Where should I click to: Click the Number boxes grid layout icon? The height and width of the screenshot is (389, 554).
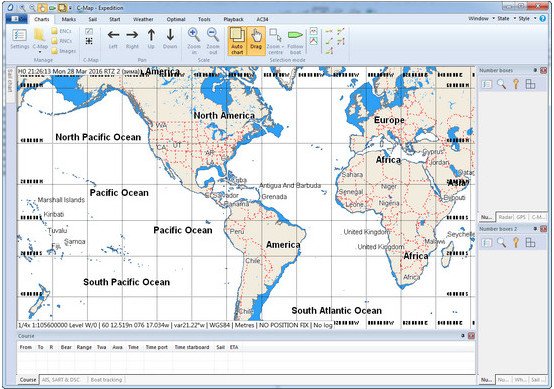[530, 84]
